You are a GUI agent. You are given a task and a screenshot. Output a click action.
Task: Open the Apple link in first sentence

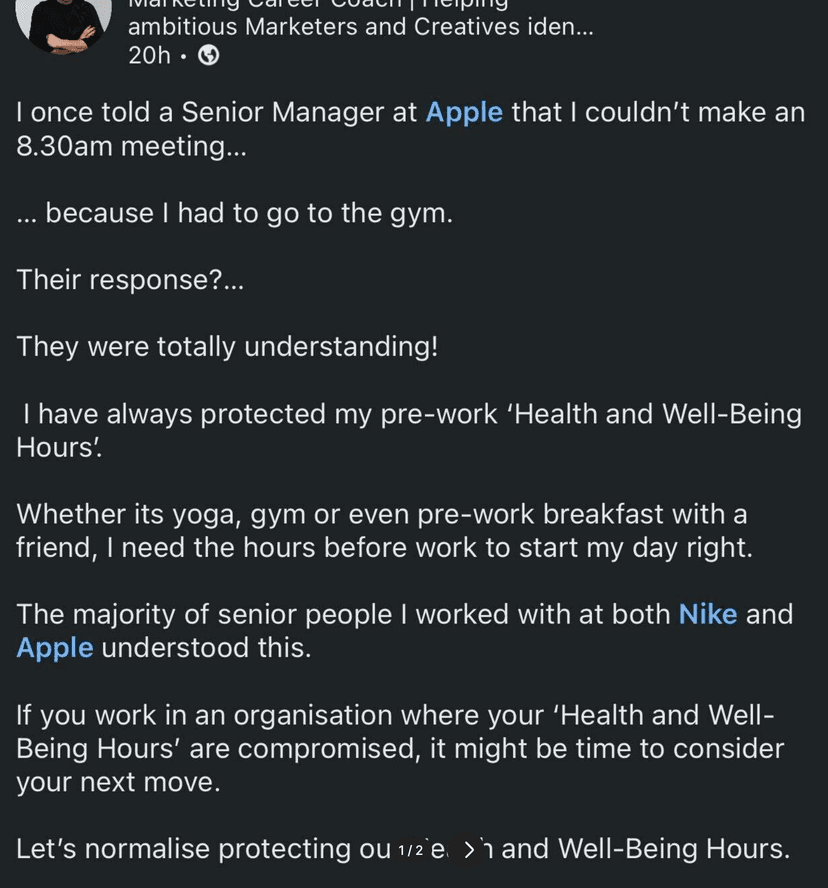tap(464, 112)
